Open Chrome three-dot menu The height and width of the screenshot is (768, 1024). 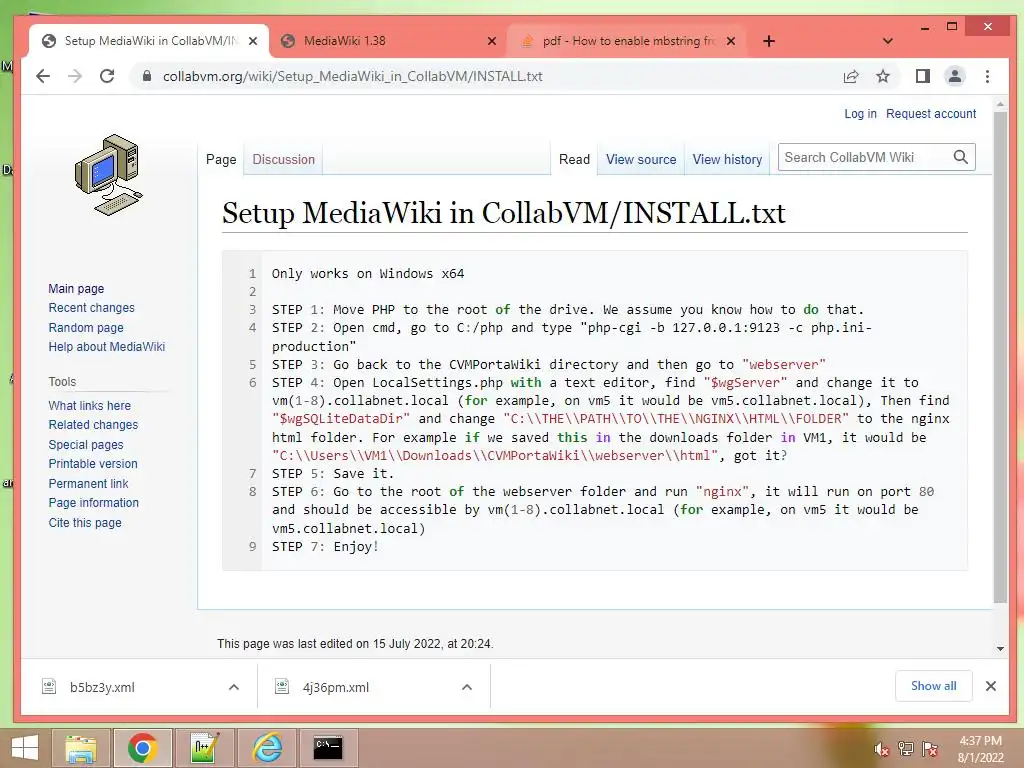pyautogui.click(x=987, y=76)
